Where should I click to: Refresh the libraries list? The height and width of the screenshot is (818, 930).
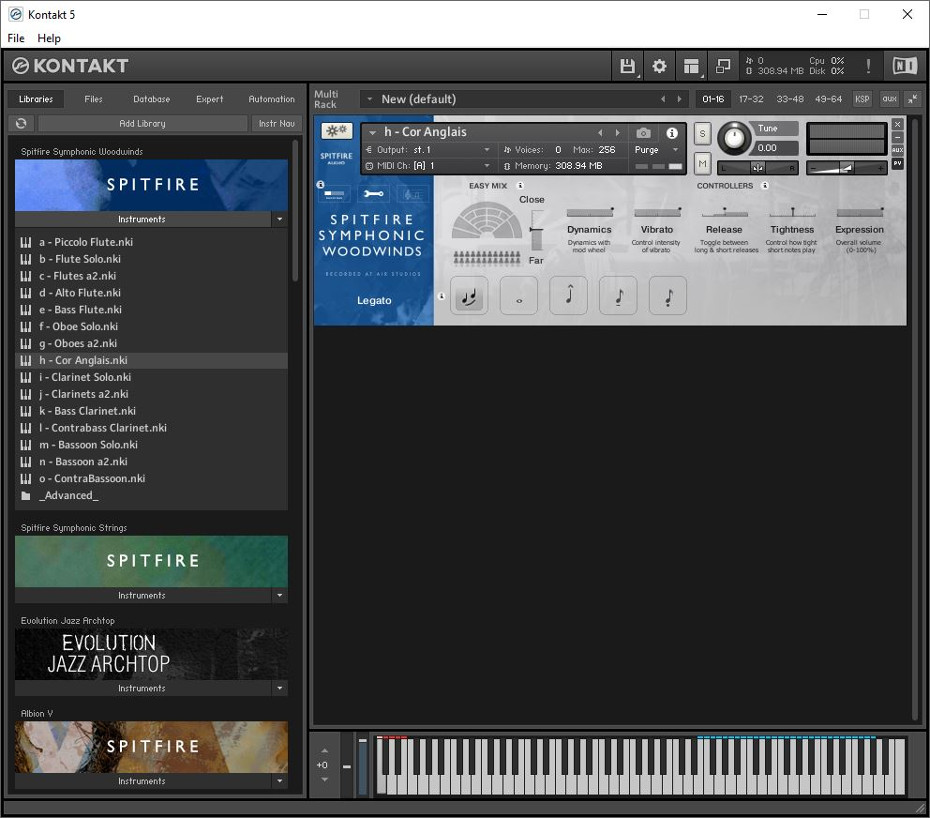(21, 123)
